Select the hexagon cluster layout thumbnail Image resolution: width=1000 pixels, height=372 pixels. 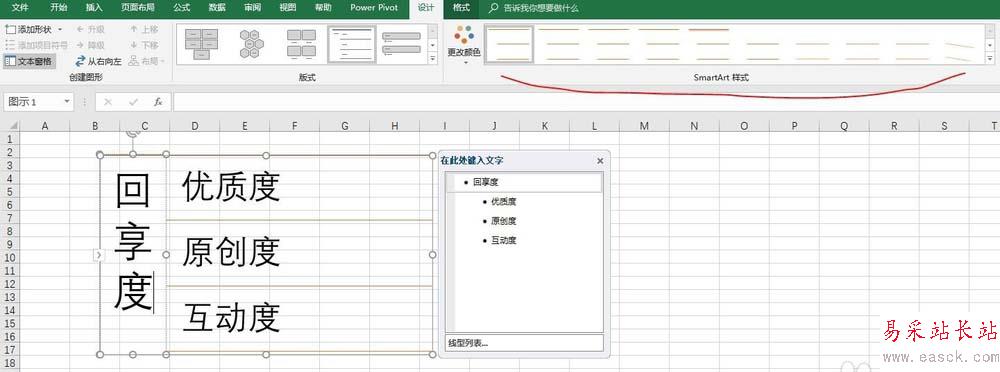251,44
